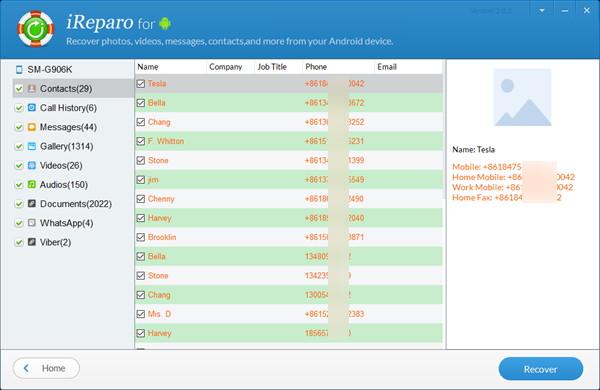Uncheck the Brooklin contact row checkbox
The width and height of the screenshot is (600, 390).
tap(141, 237)
